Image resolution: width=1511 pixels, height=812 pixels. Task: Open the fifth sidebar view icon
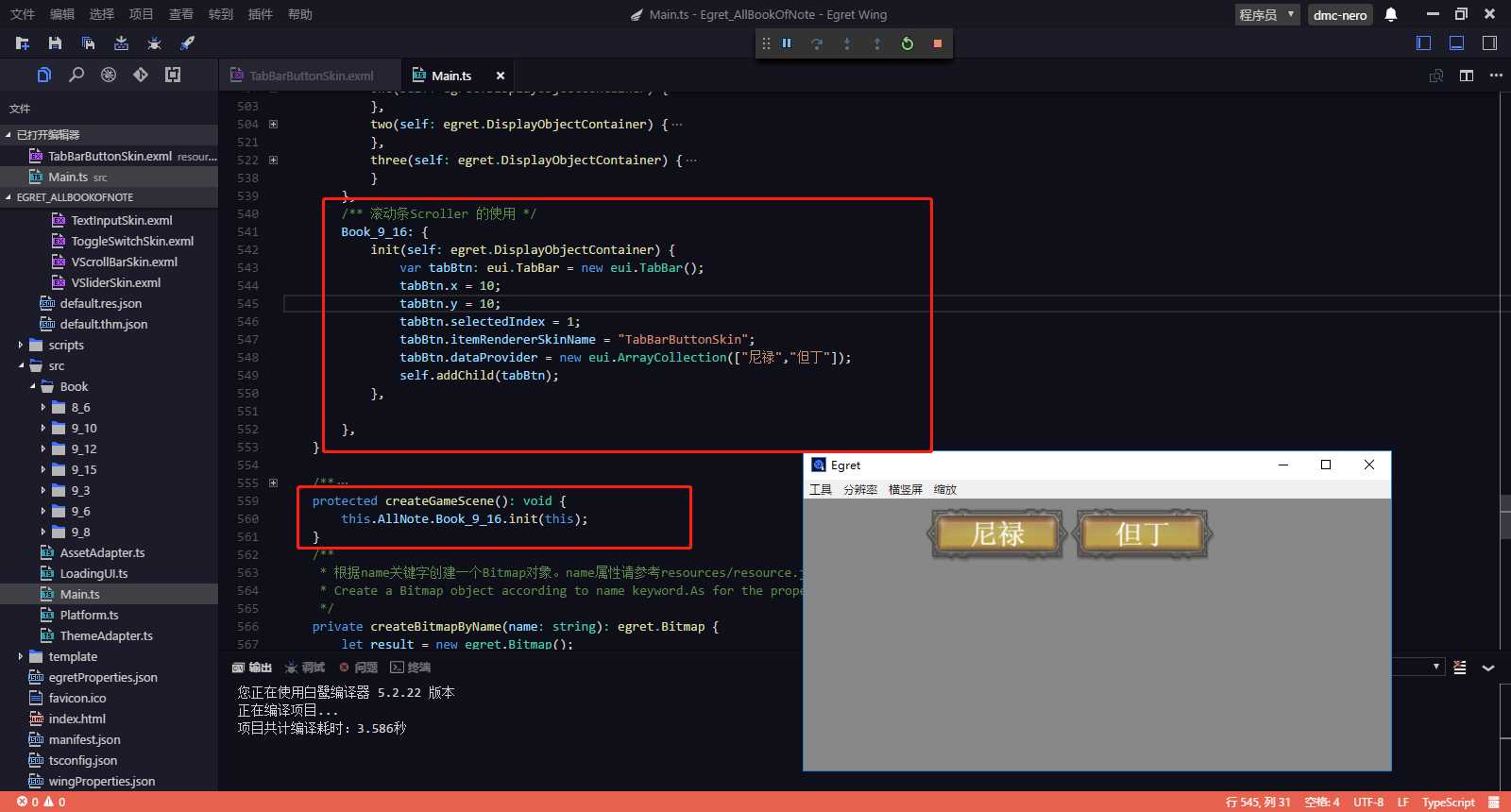pyautogui.click(x=173, y=75)
